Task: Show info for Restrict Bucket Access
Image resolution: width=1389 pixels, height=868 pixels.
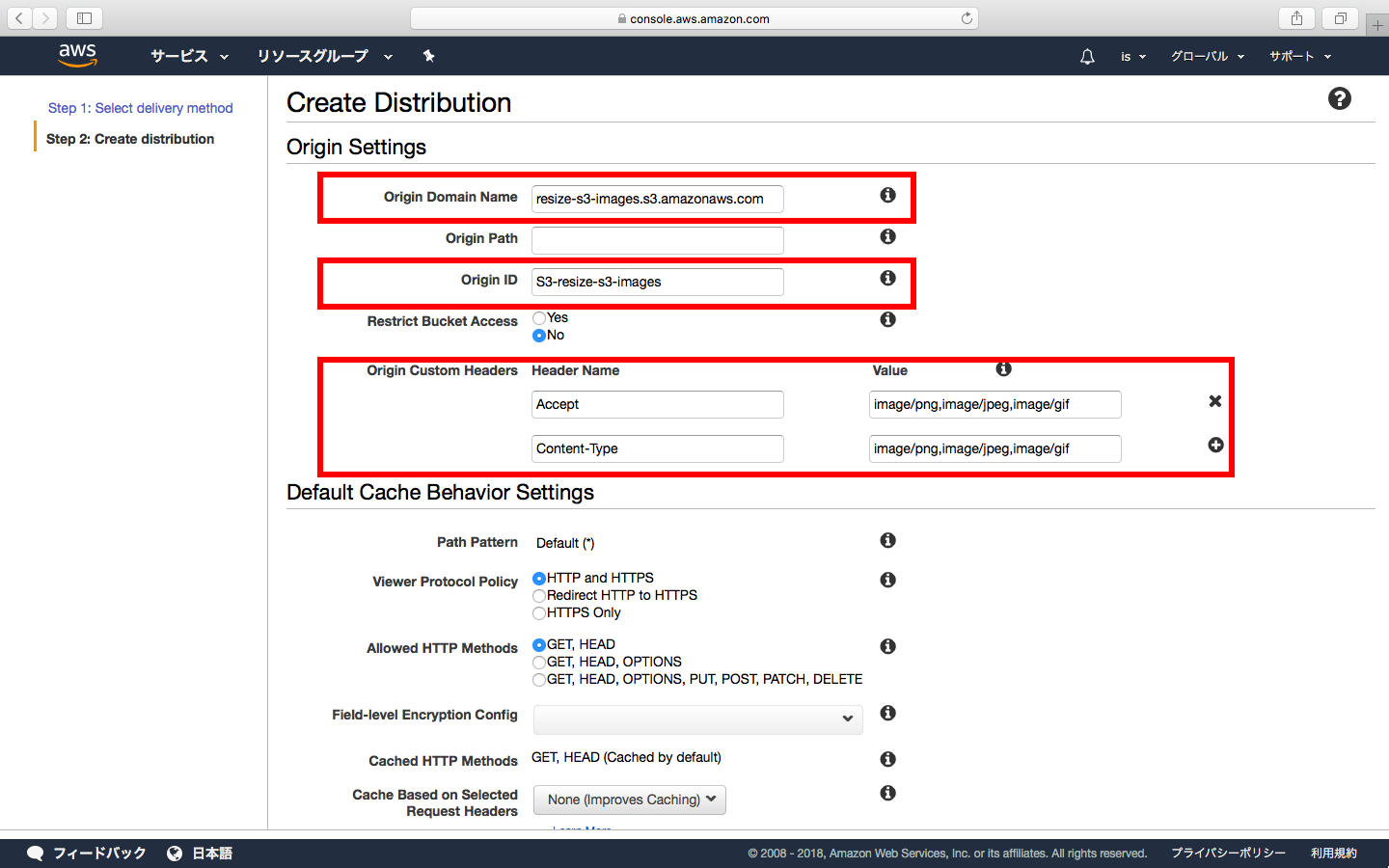Action: click(888, 319)
